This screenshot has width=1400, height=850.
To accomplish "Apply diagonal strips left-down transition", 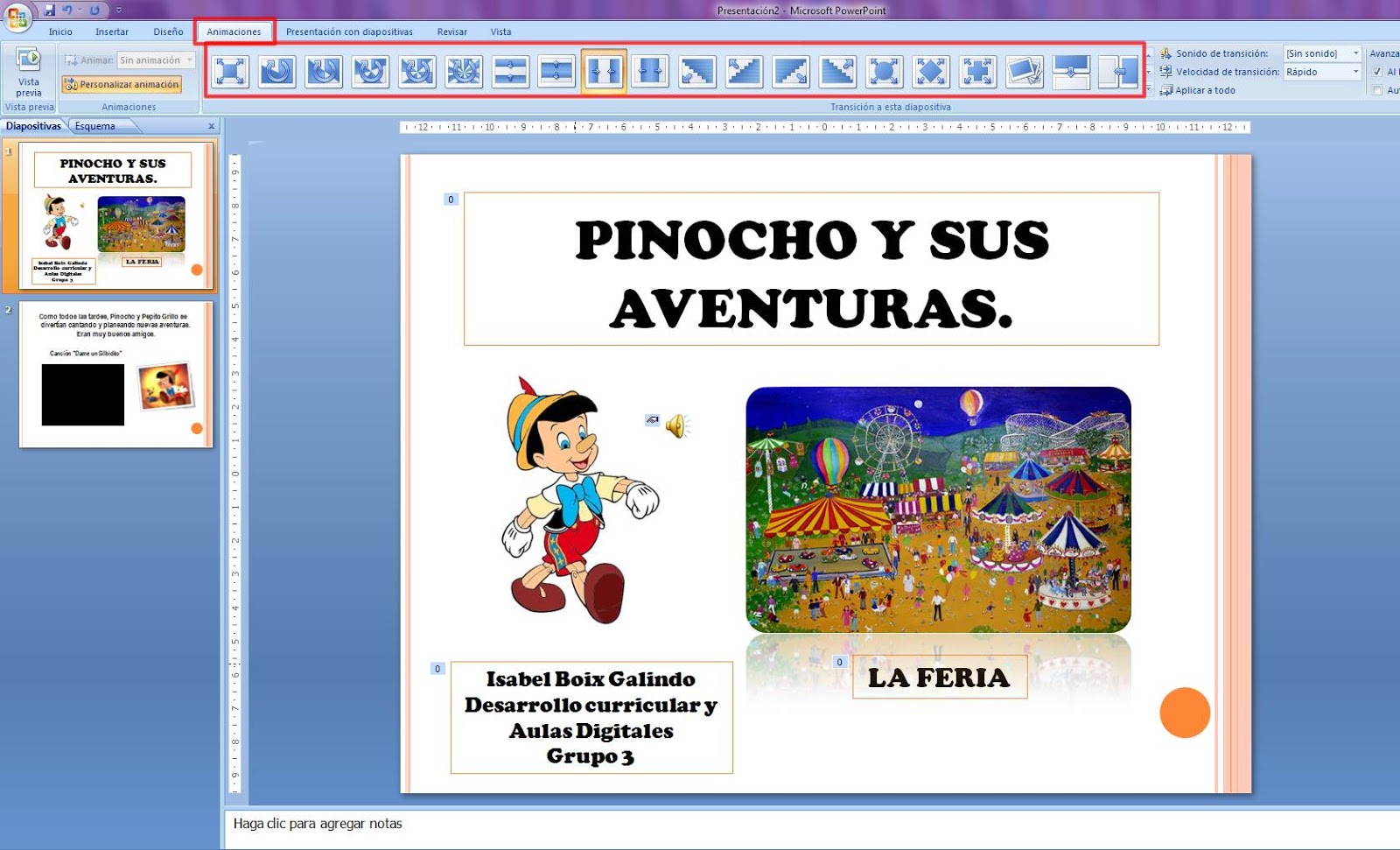I will coord(697,71).
